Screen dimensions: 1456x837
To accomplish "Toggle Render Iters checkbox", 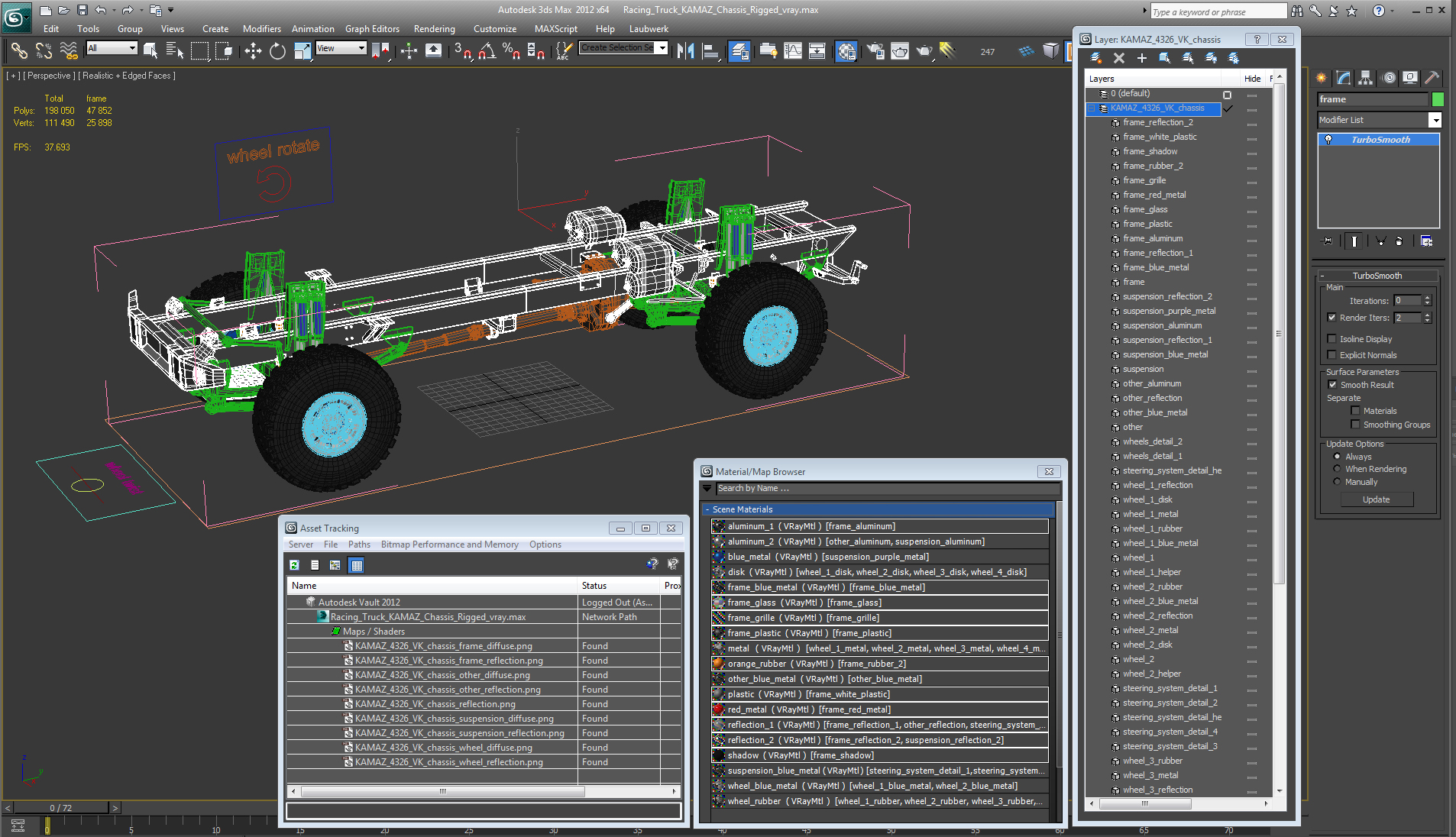I will pos(1332,318).
